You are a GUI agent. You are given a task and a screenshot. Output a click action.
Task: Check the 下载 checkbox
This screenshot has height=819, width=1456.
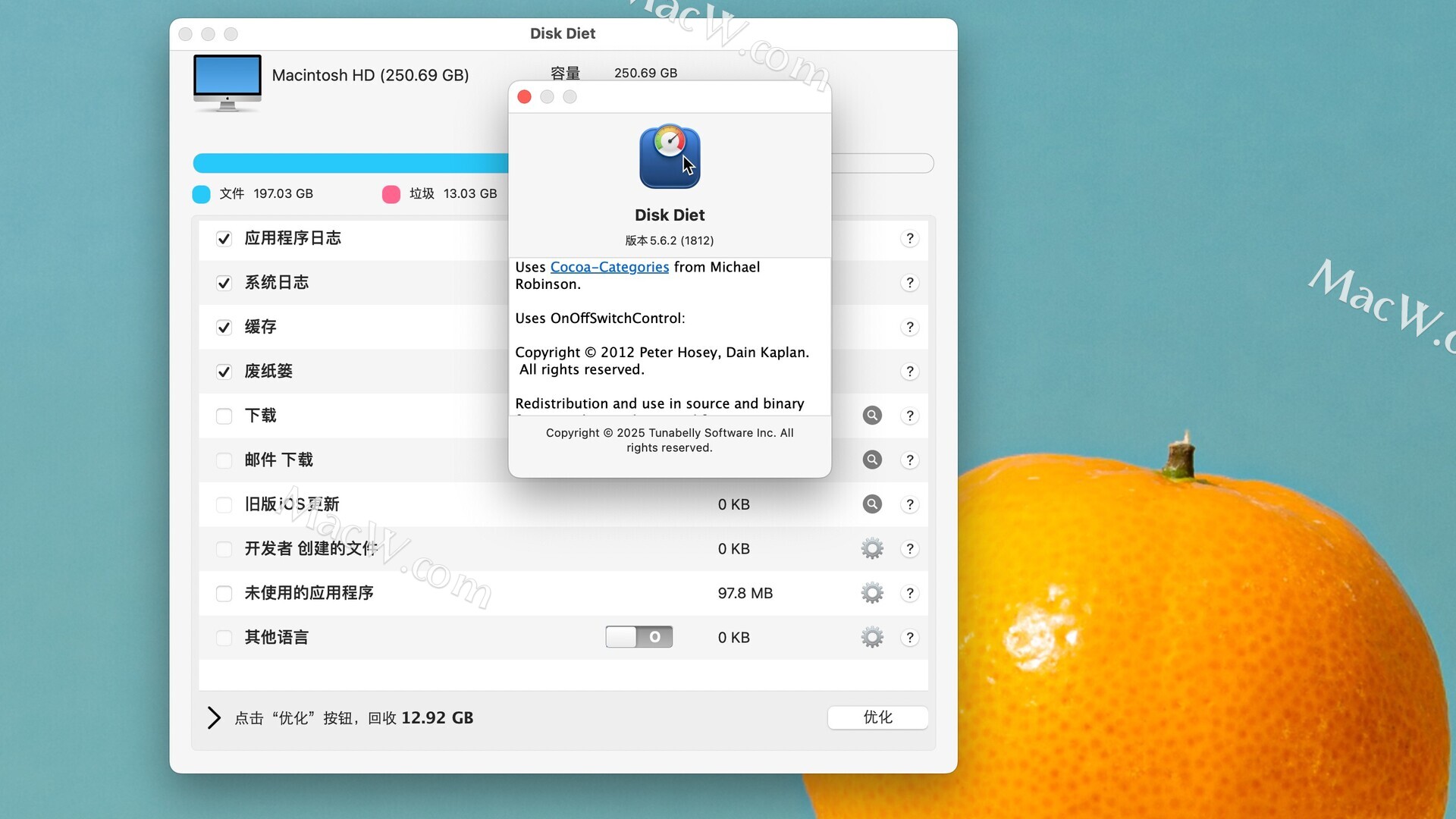coord(224,416)
